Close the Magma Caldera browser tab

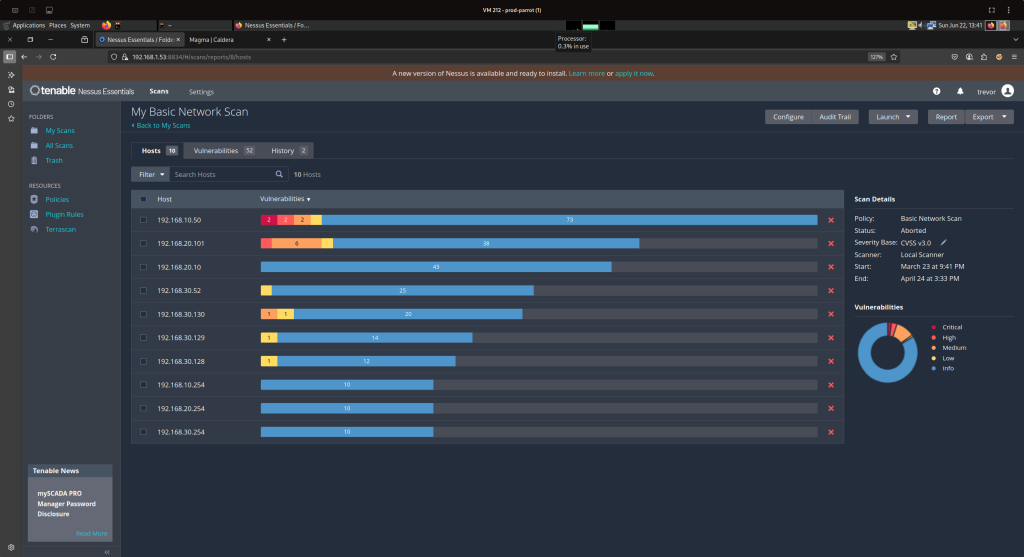pyautogui.click(x=268, y=39)
